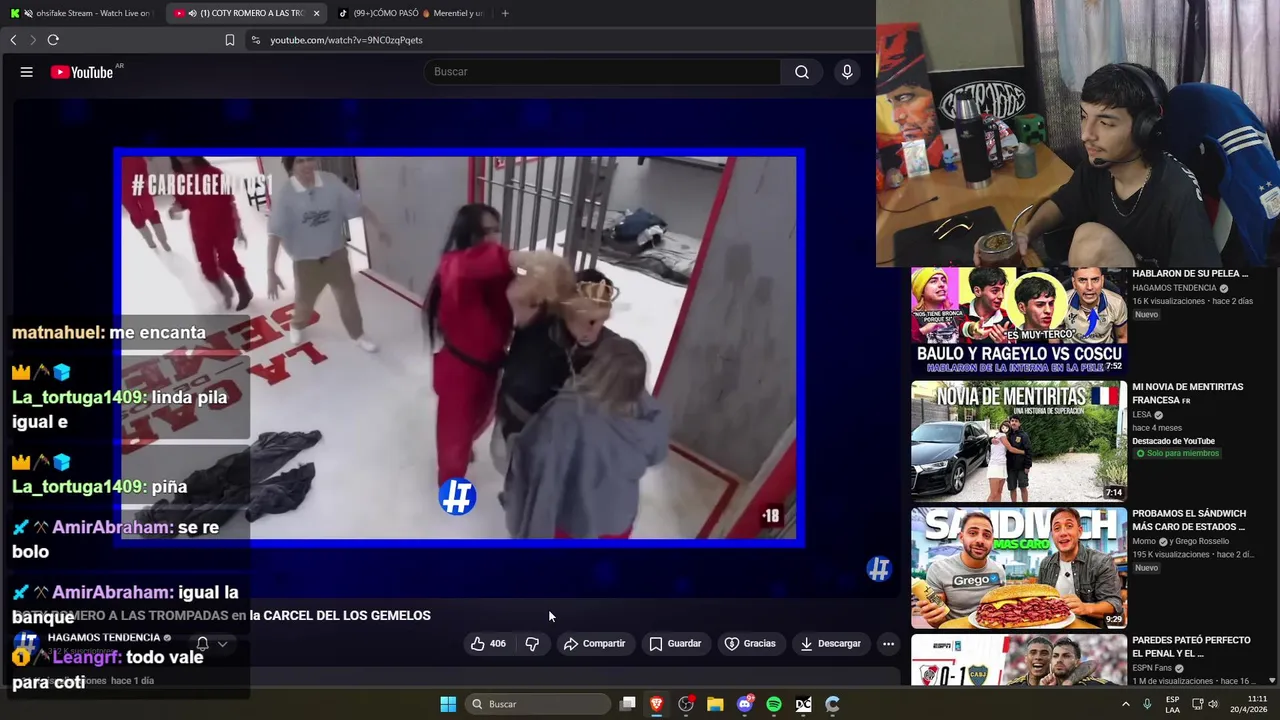Open PROBAMOS EL SÁNDWICH MÁS CARO title
This screenshot has height=720, width=1280.
point(1189,520)
